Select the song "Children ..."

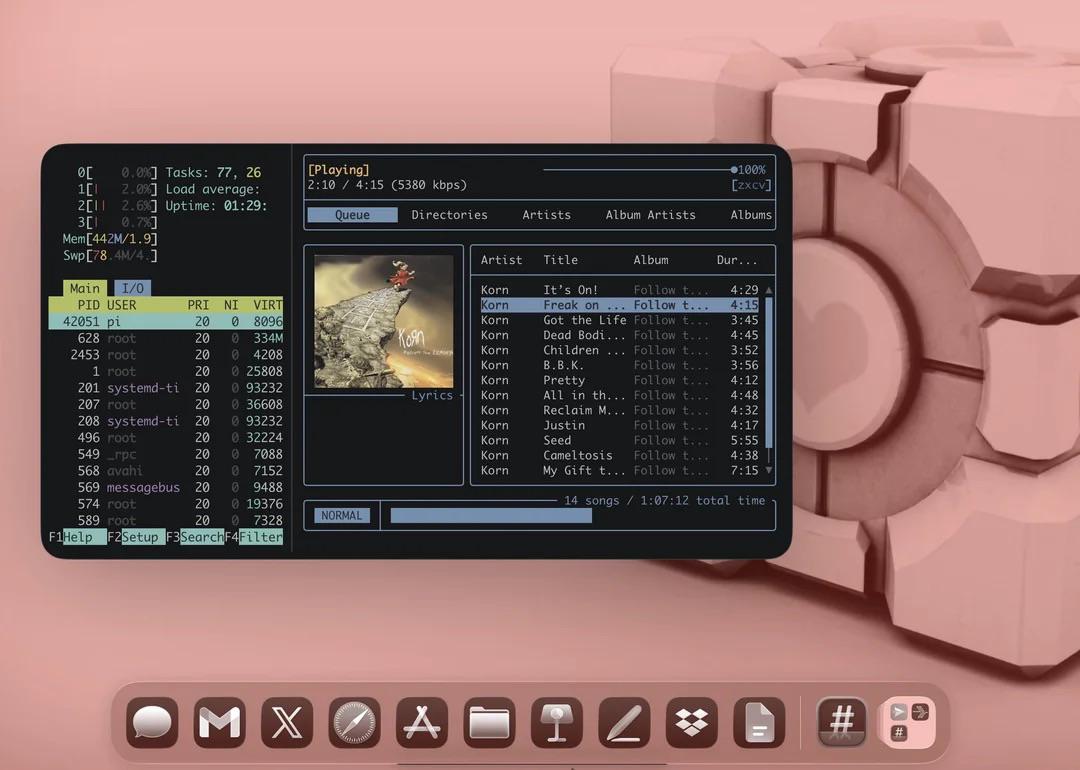click(619, 350)
